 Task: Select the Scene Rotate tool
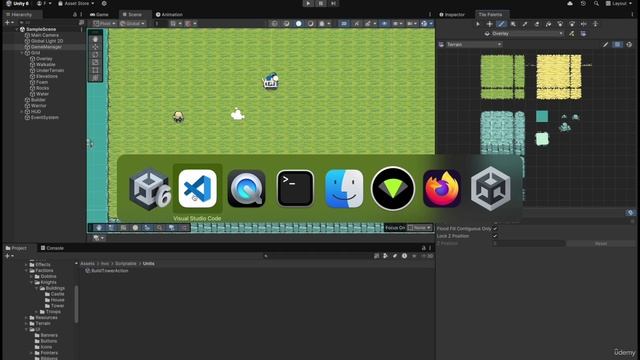[x=95, y=55]
